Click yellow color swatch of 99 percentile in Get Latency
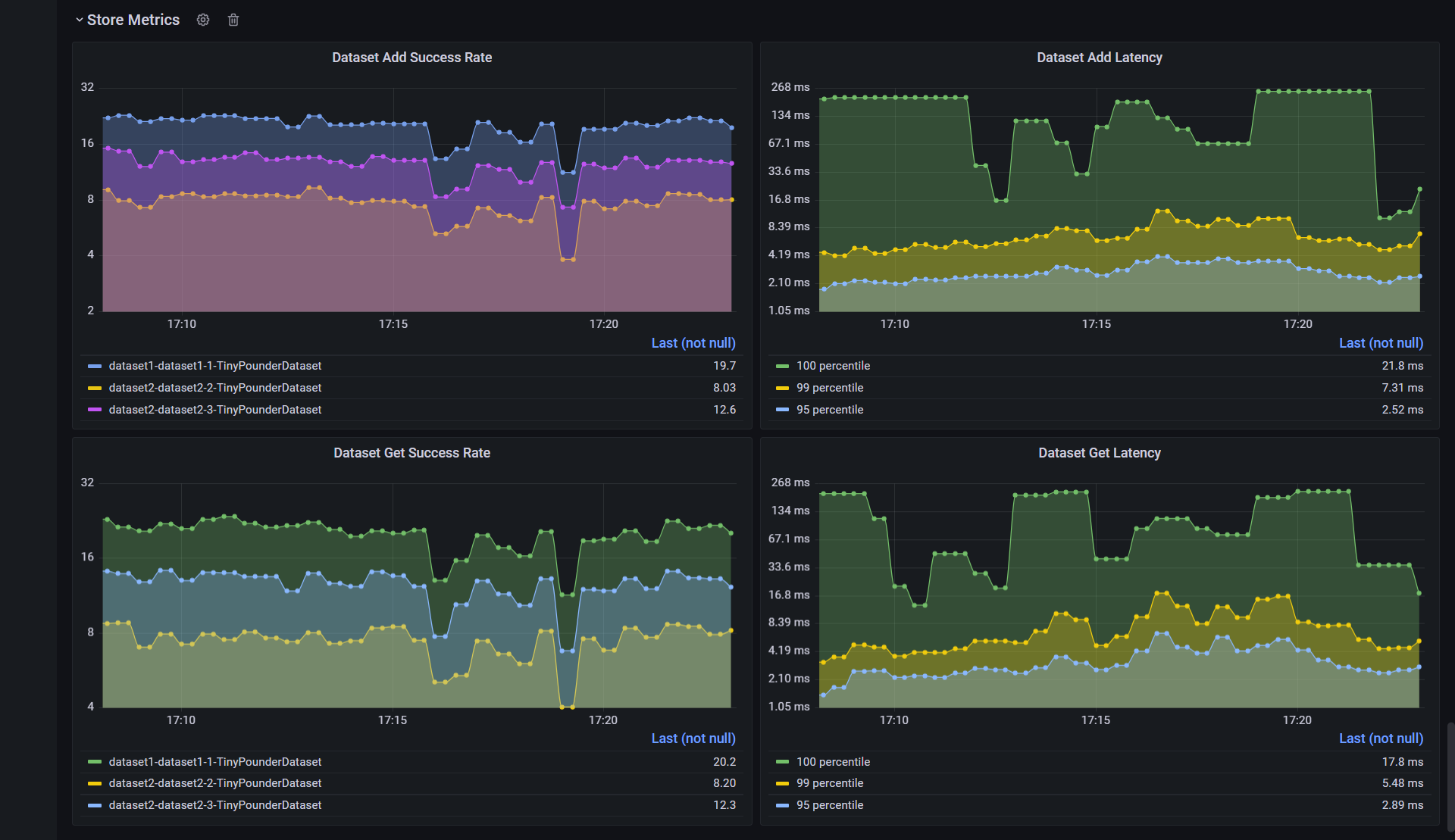 tap(782, 783)
